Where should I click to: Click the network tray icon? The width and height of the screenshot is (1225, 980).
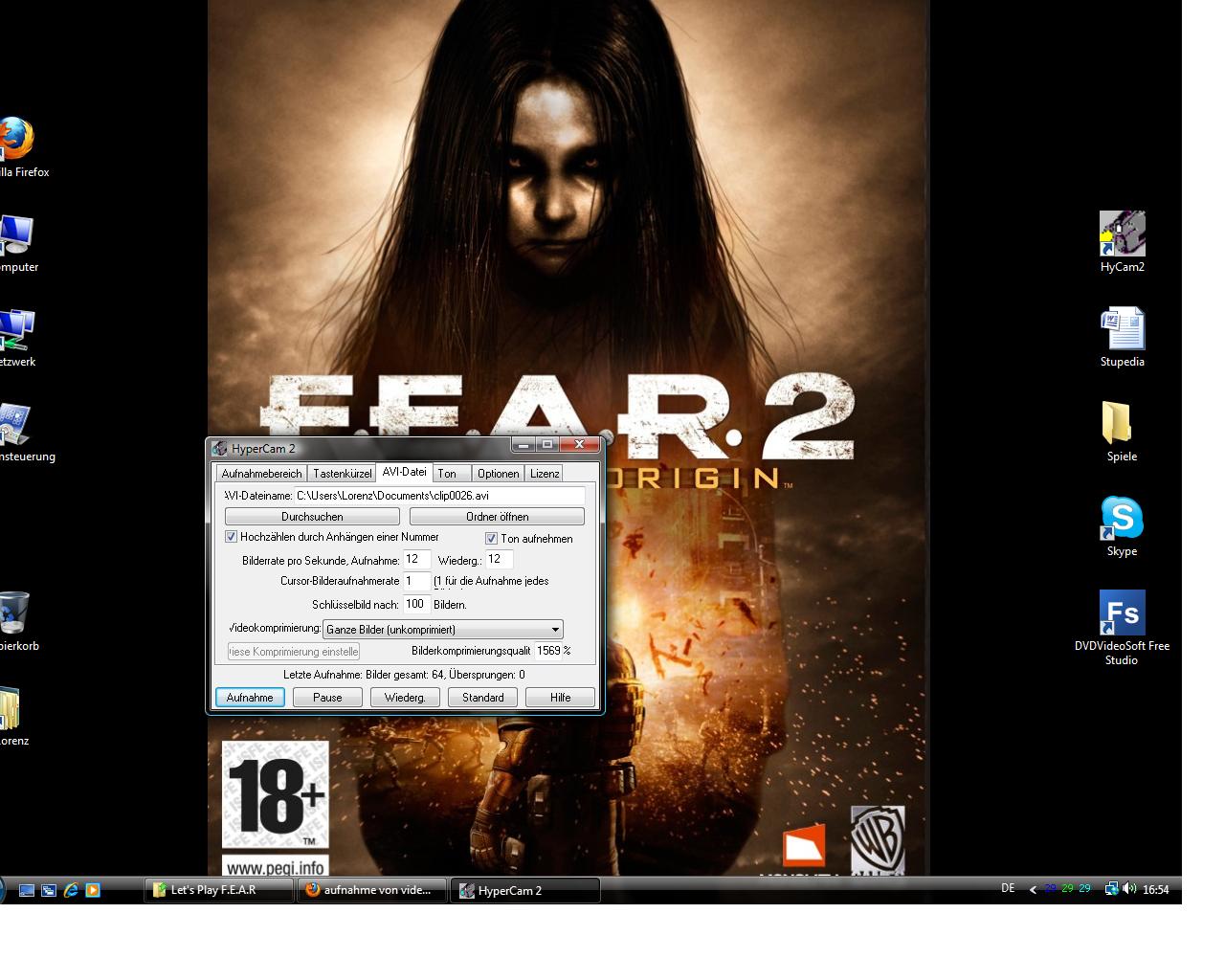[x=1111, y=889]
